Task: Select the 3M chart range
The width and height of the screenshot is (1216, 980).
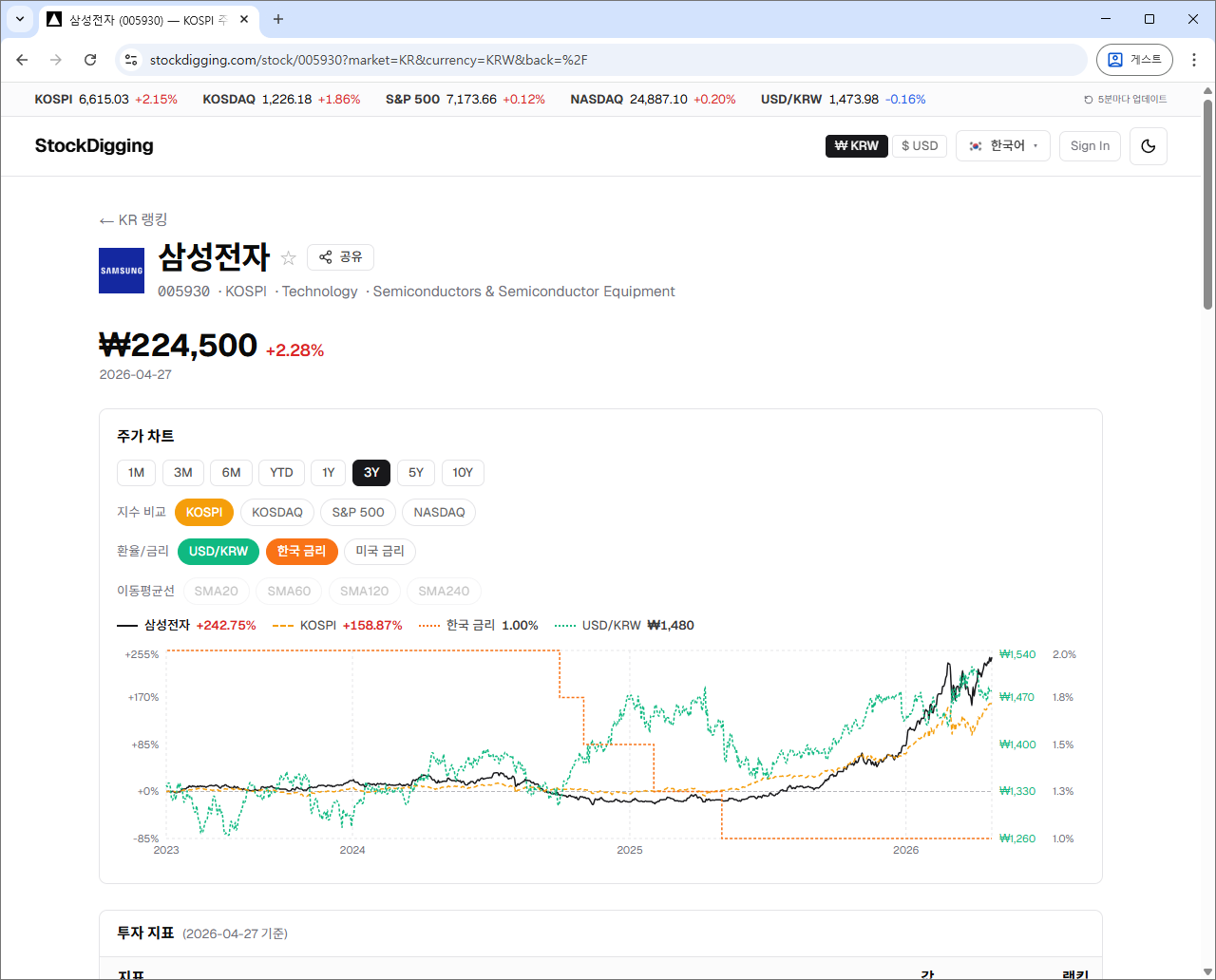Action: (183, 473)
